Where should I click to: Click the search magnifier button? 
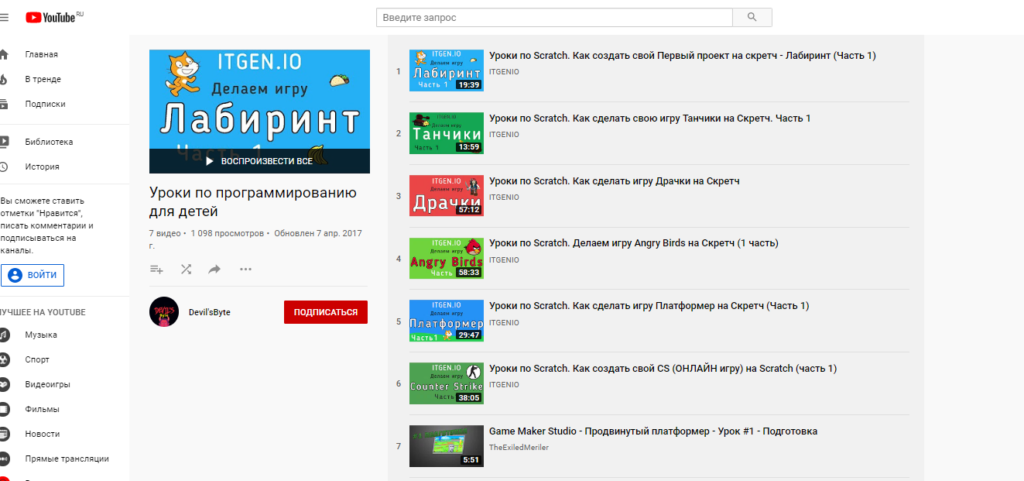coord(752,18)
